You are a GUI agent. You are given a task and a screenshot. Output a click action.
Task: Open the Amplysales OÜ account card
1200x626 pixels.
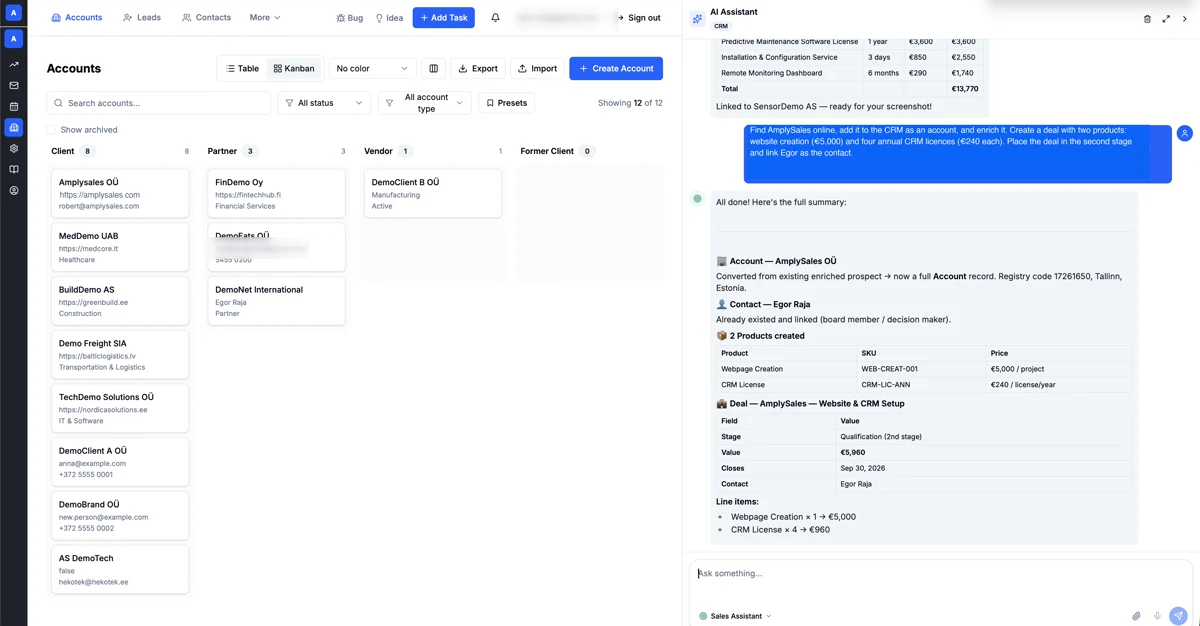[120, 194]
